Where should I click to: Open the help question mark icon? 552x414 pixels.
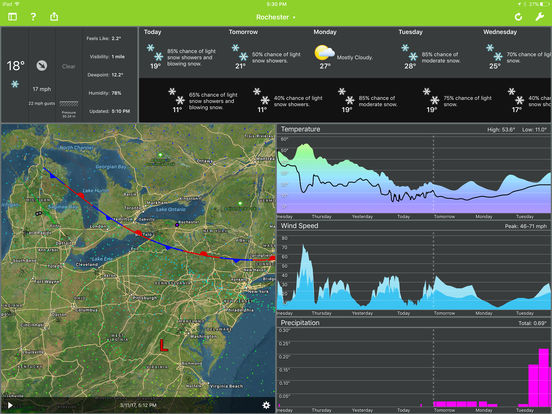pos(33,17)
